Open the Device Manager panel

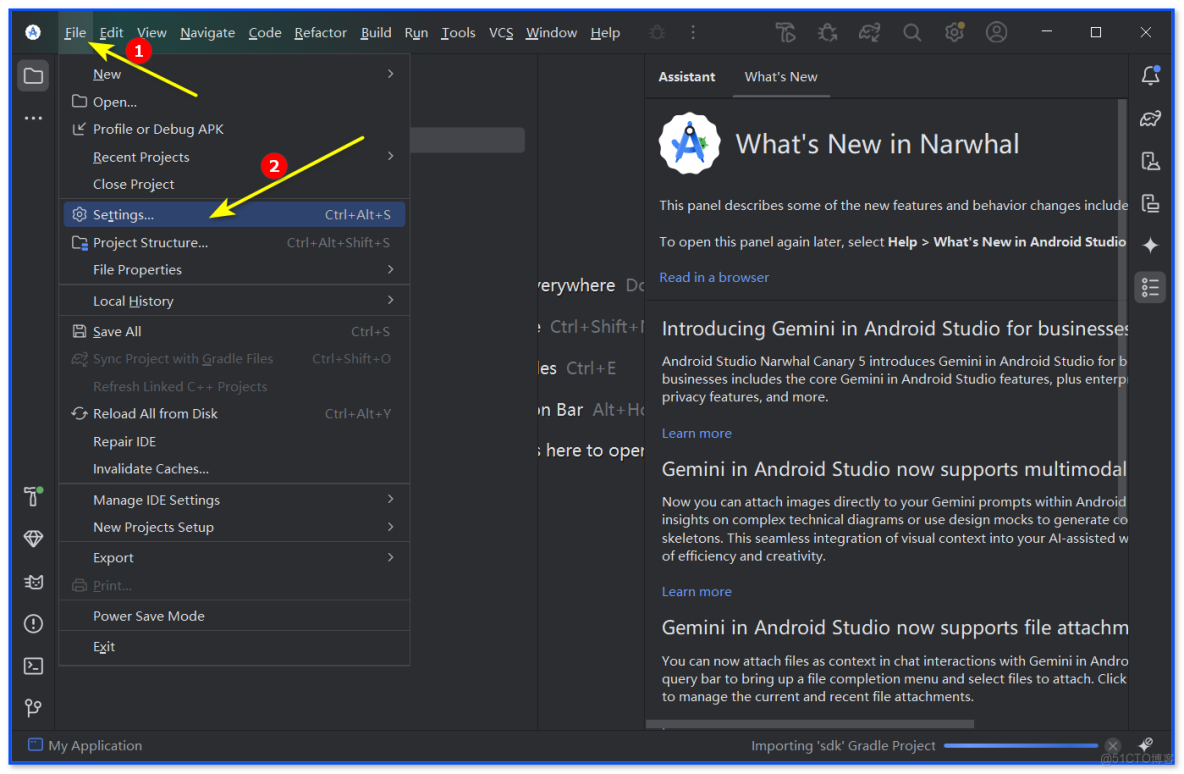coord(1150,160)
